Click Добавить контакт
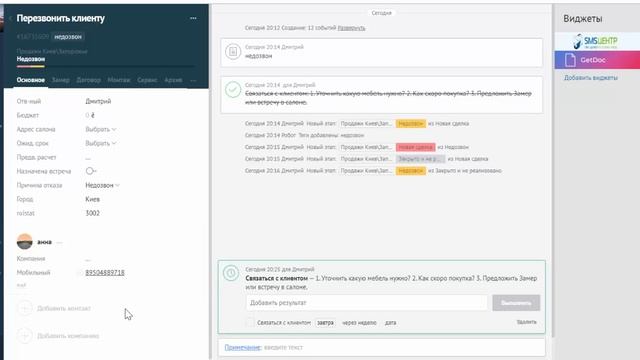Viewport: 640px width, 360px height. (x=64, y=308)
